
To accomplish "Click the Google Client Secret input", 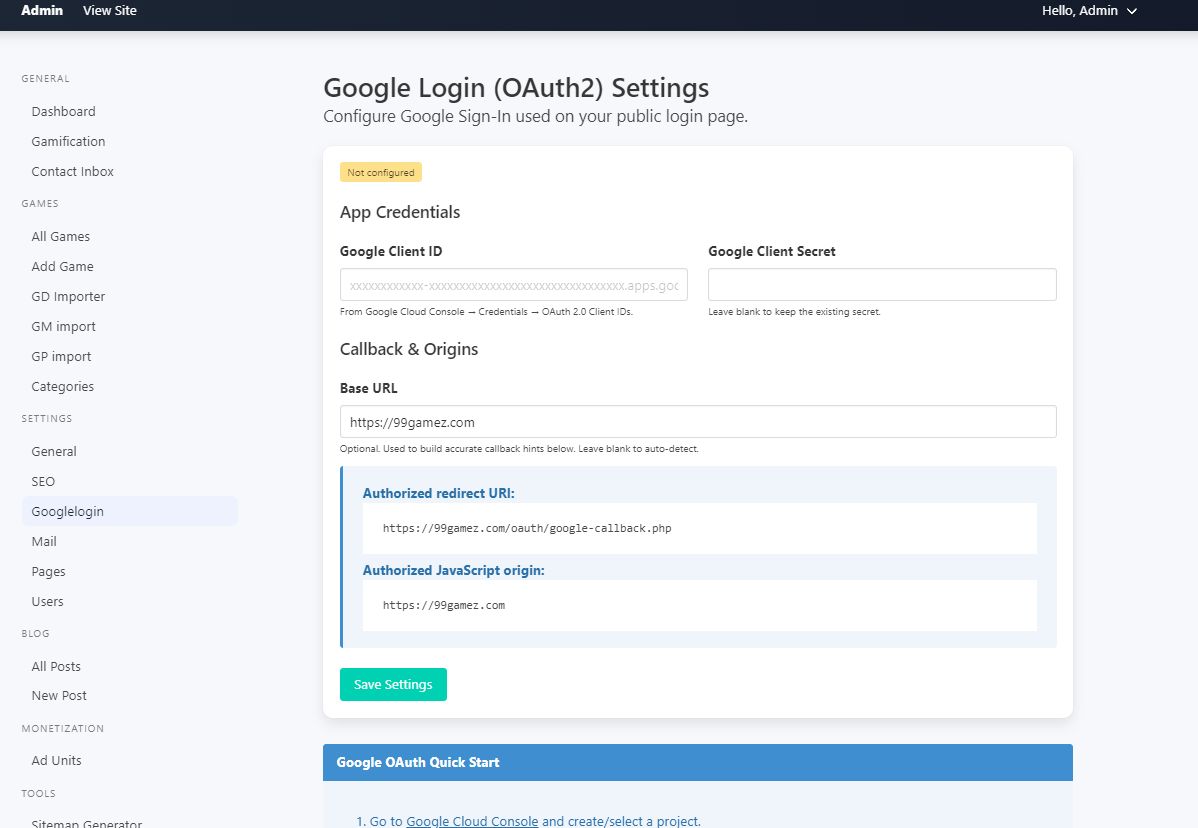I will pyautogui.click(x=882, y=285).
